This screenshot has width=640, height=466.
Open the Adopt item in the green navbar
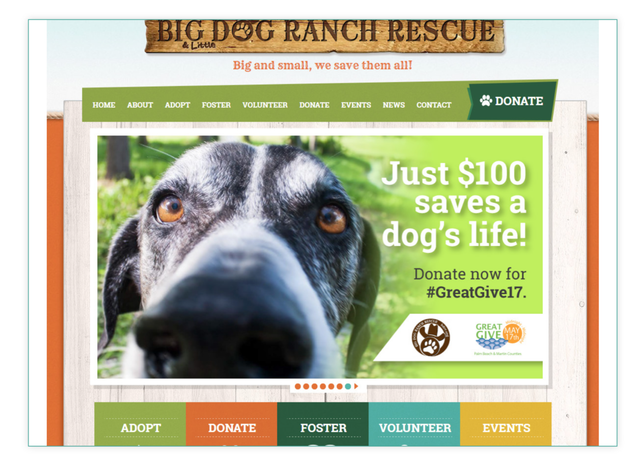point(178,105)
